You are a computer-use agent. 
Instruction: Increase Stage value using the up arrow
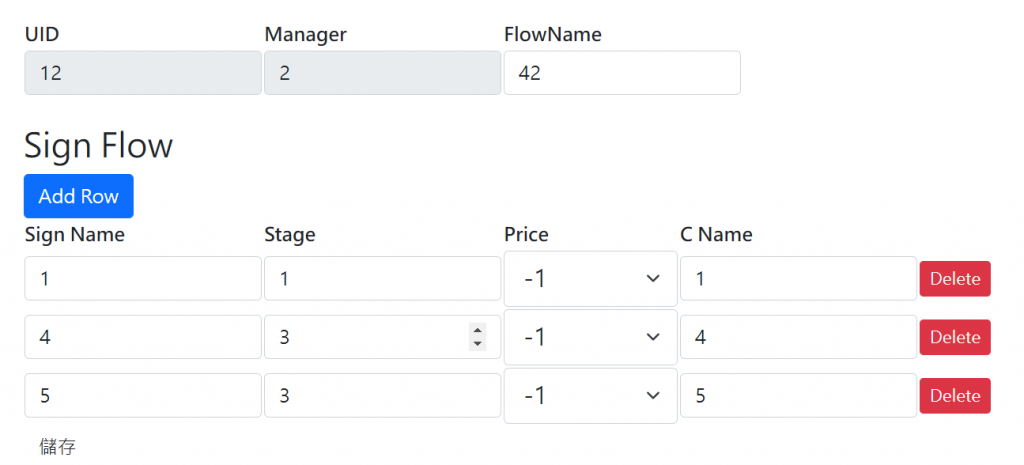tap(478, 331)
